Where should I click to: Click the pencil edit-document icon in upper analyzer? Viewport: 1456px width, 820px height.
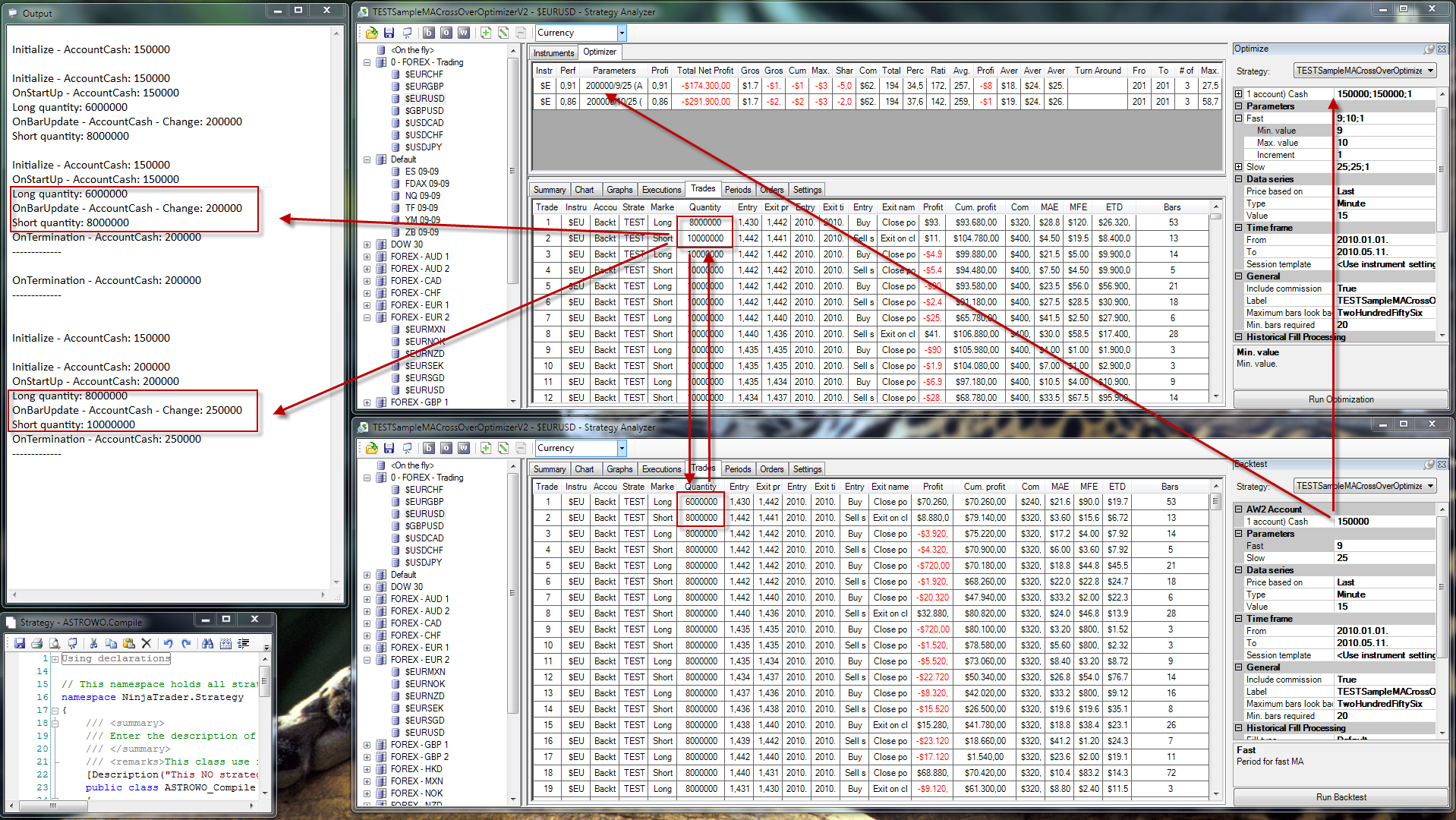(503, 33)
